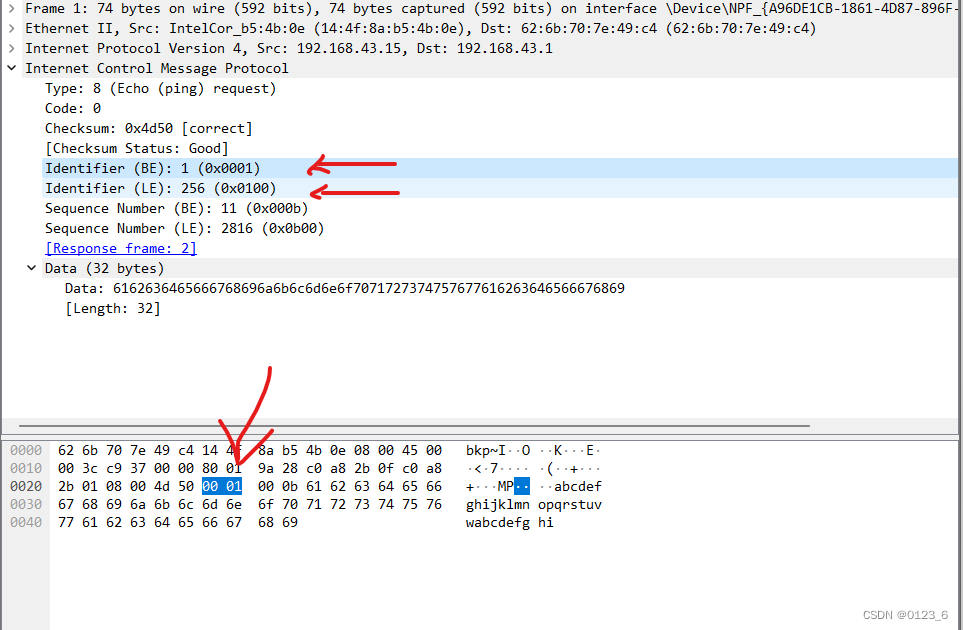
Task: Select the Data hex string row
Action: (345, 288)
